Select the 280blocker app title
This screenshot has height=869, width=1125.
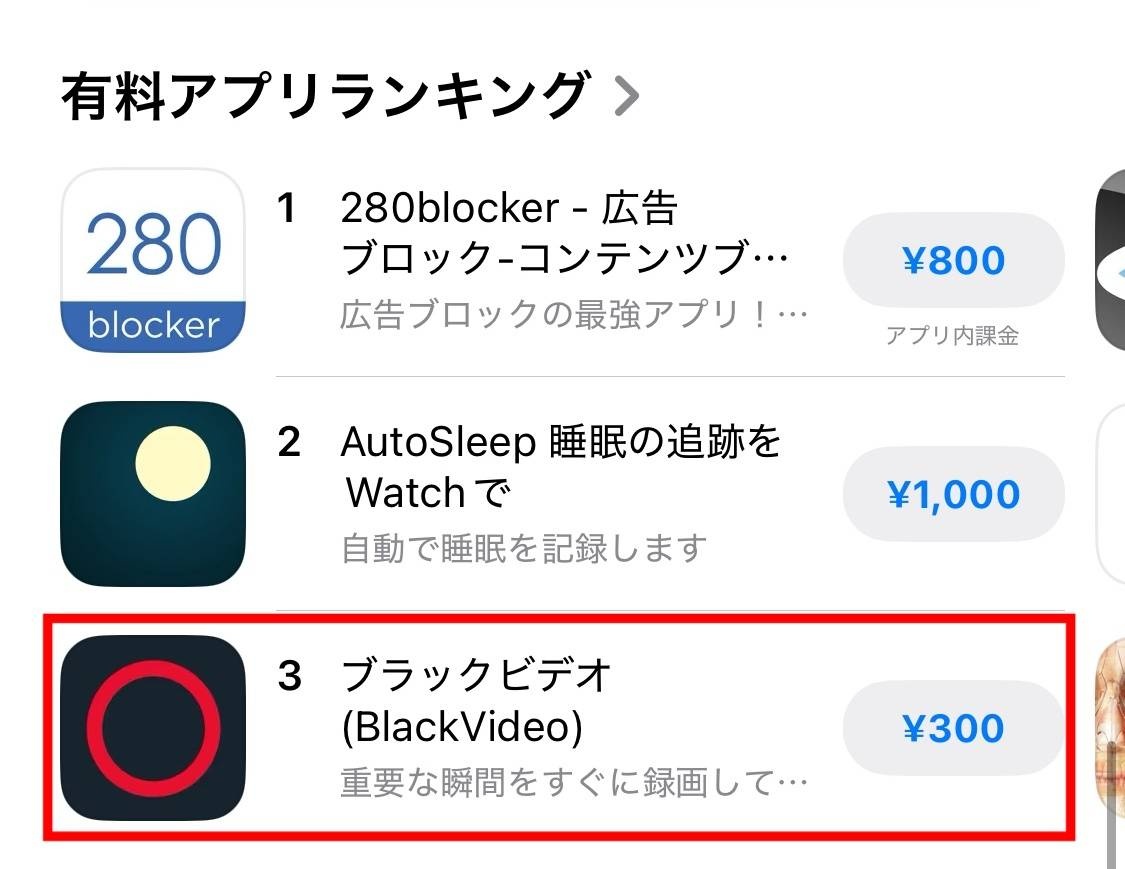[x=563, y=233]
